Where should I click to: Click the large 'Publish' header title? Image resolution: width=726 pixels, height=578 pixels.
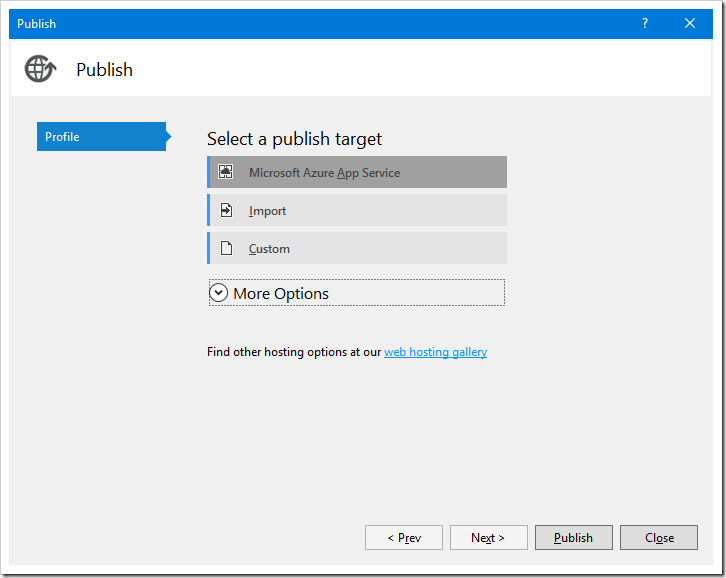click(x=105, y=70)
